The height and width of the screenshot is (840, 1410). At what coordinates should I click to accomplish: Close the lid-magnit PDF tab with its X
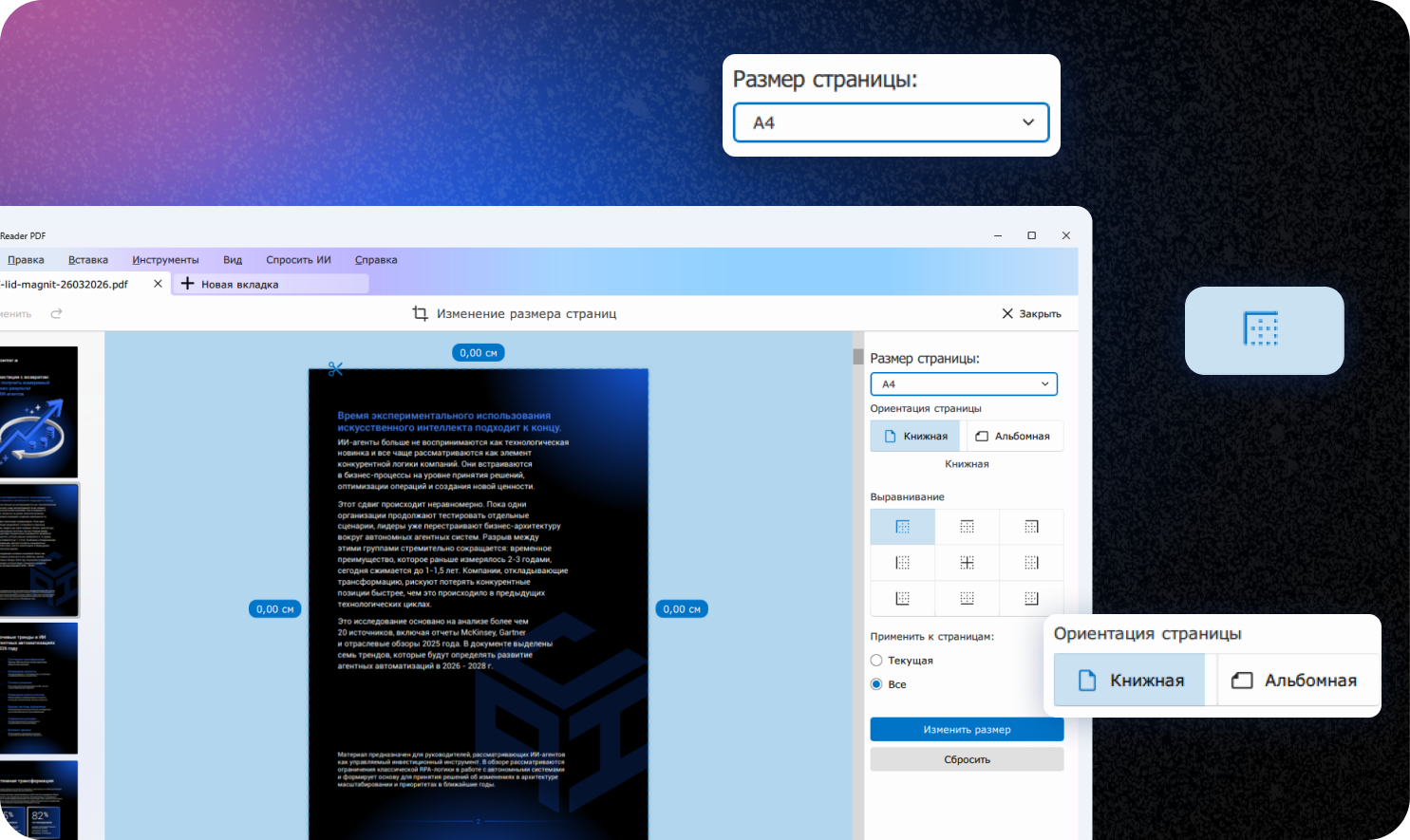click(x=158, y=284)
